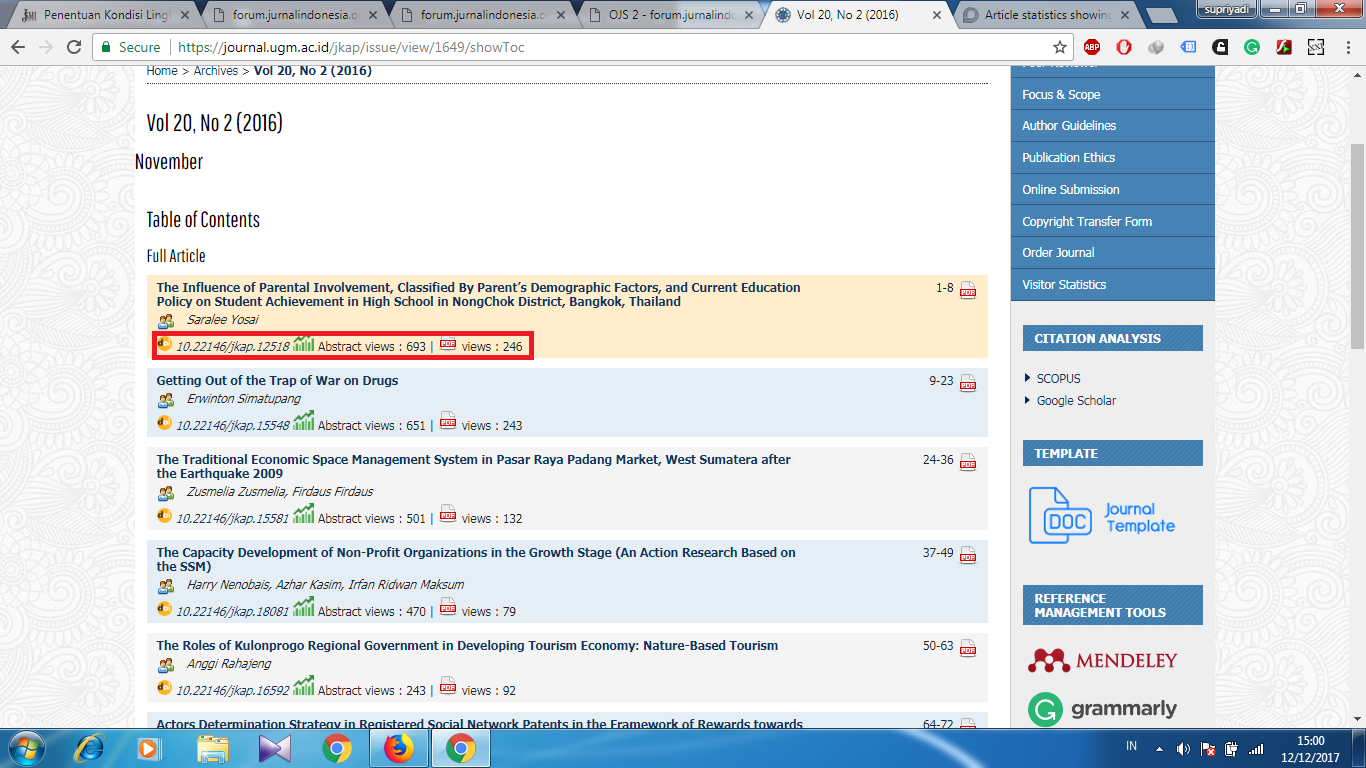Open Author Guidelines sidebar menu item
This screenshot has height=768, width=1366.
(x=1069, y=126)
